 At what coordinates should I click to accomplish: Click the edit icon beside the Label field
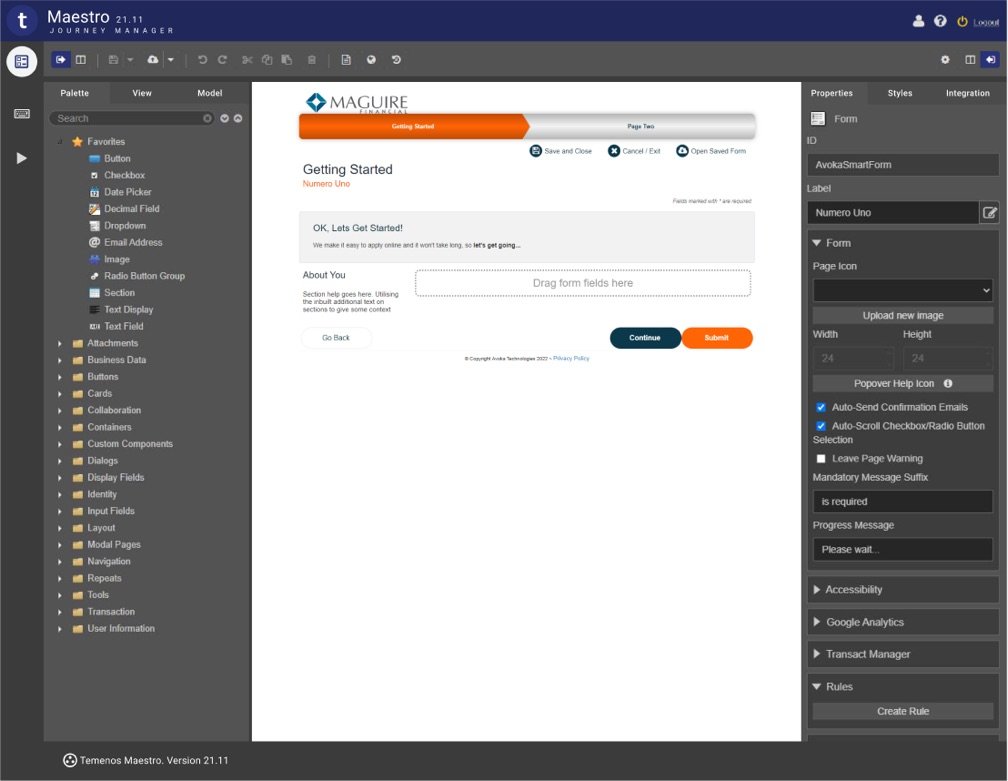[x=989, y=213]
